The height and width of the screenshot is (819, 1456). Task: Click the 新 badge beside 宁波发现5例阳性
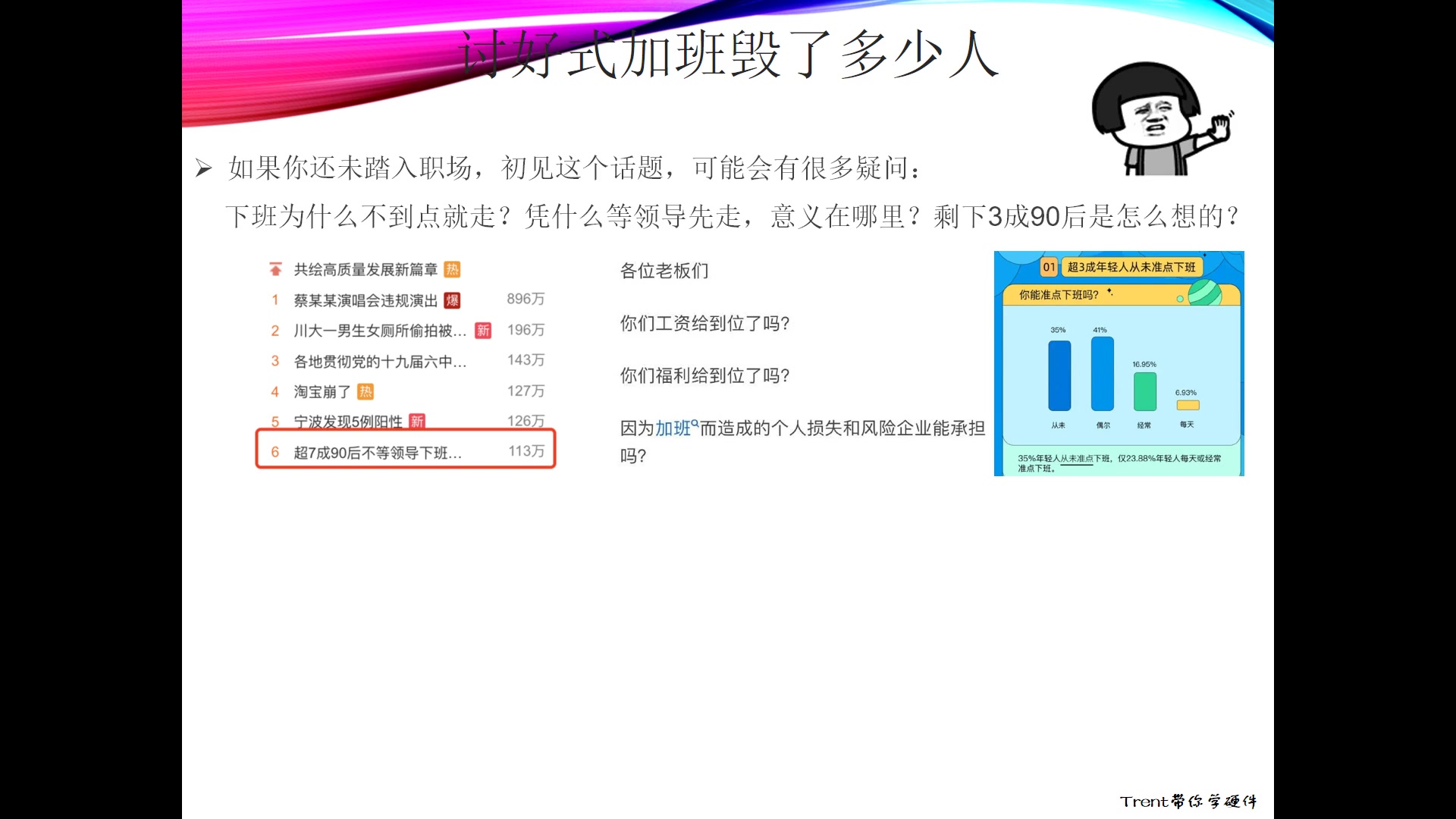click(417, 421)
